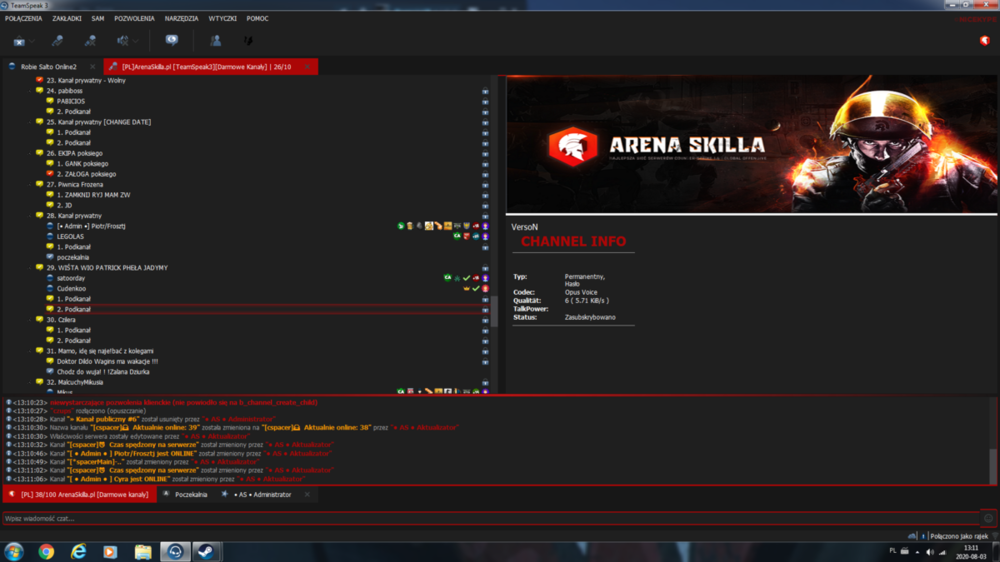
Task: Collapse channel 26. EKIPA poksiego
Action: (30, 153)
